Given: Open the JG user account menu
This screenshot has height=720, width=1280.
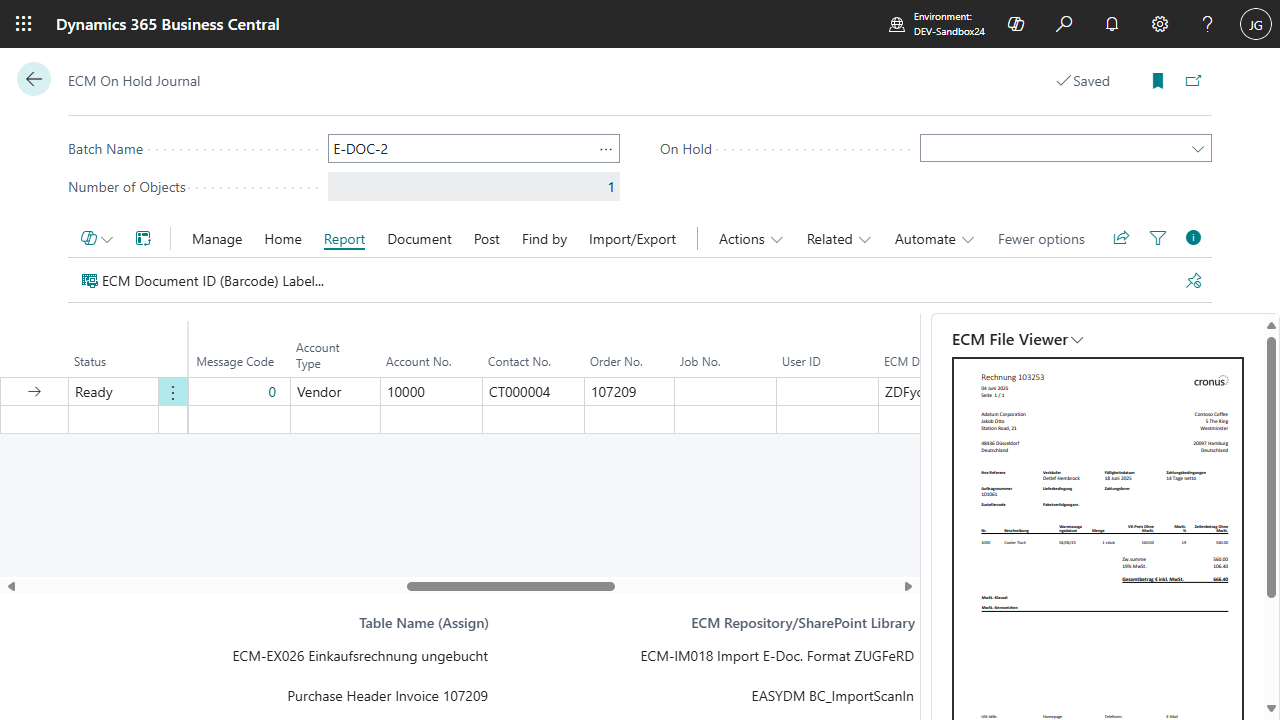Looking at the screenshot, I should click(x=1256, y=24).
